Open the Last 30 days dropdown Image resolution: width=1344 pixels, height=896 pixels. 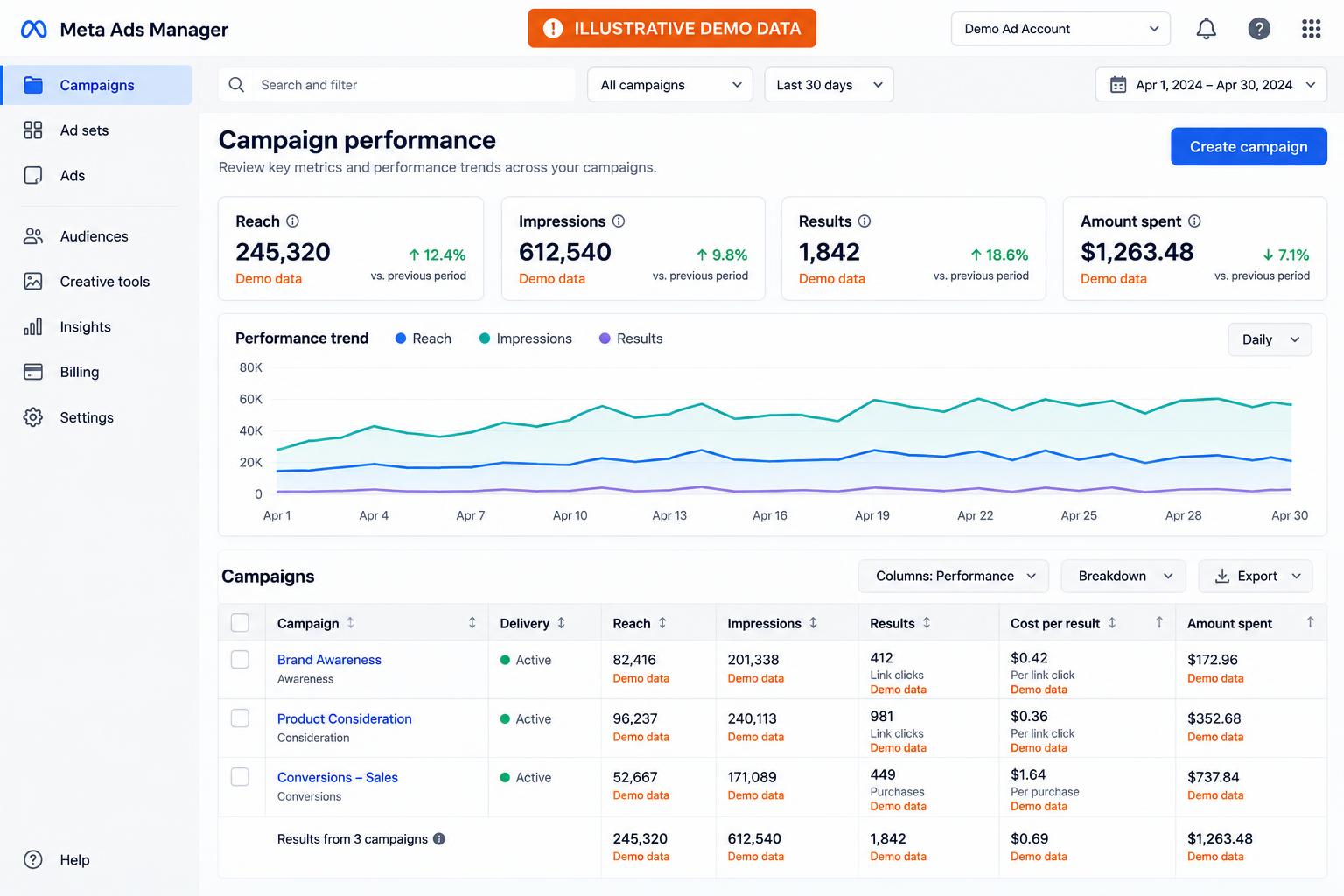(x=829, y=85)
